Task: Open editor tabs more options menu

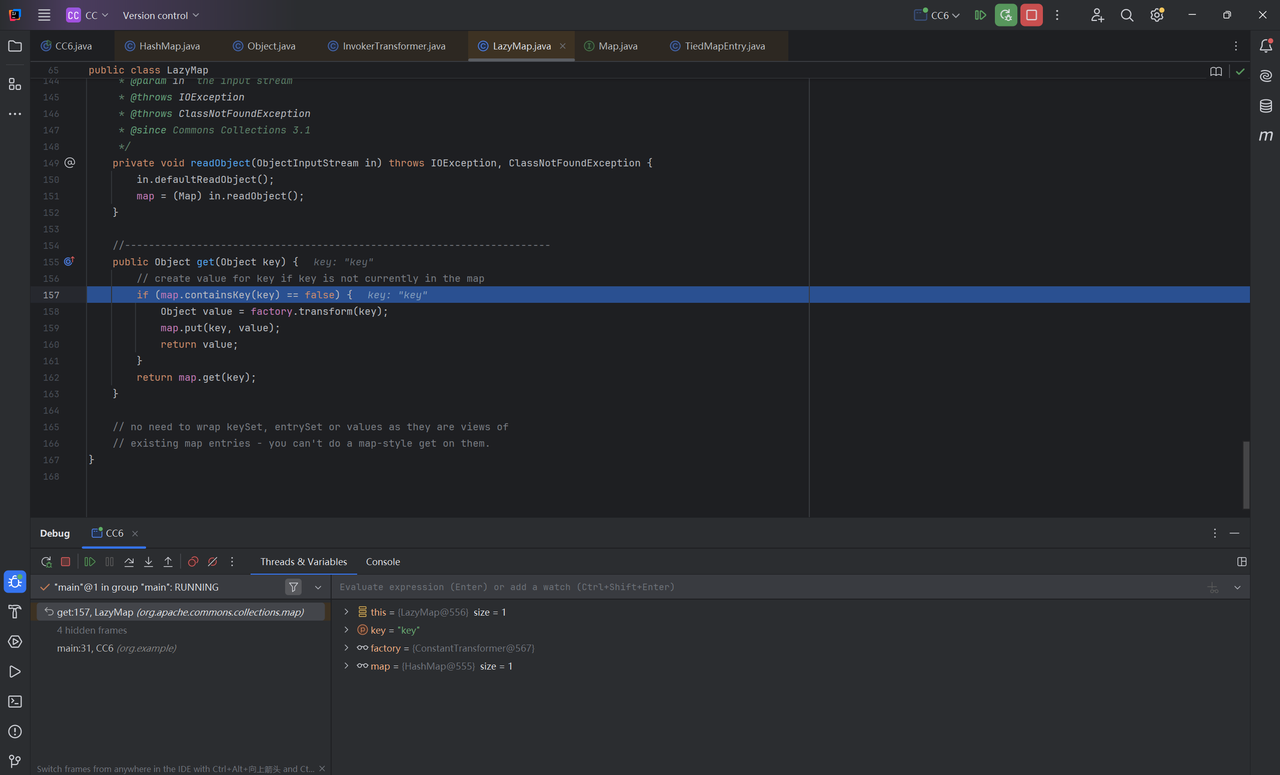Action: [x=1236, y=46]
